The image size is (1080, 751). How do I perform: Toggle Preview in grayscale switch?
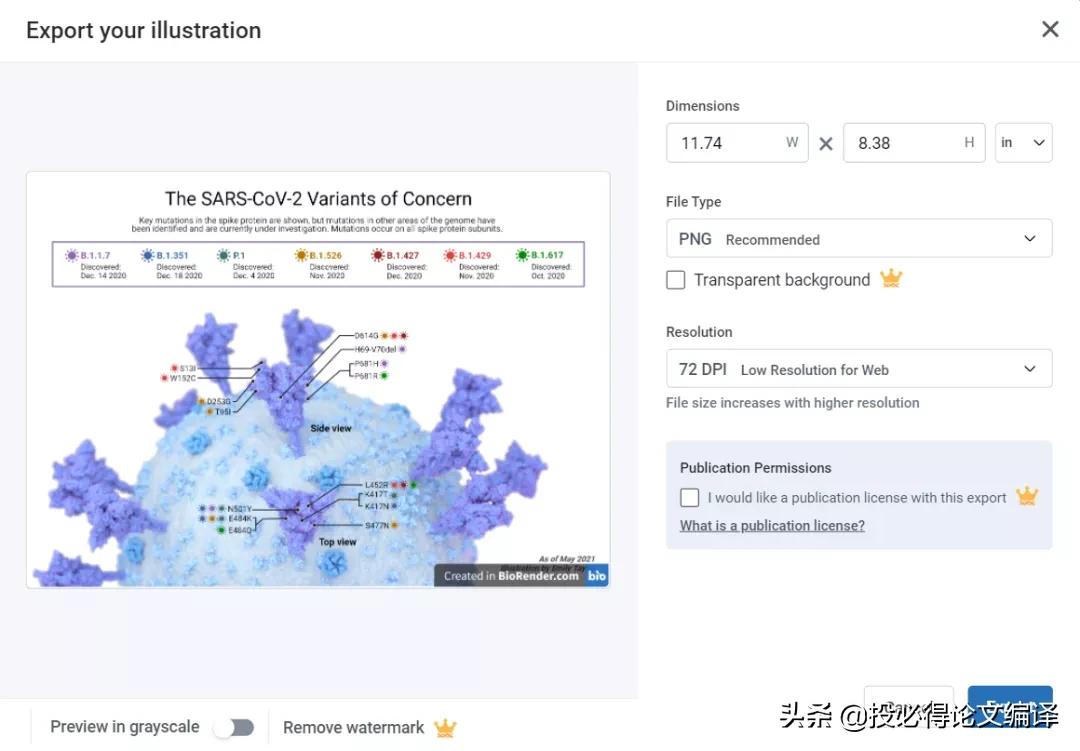pyautogui.click(x=234, y=727)
